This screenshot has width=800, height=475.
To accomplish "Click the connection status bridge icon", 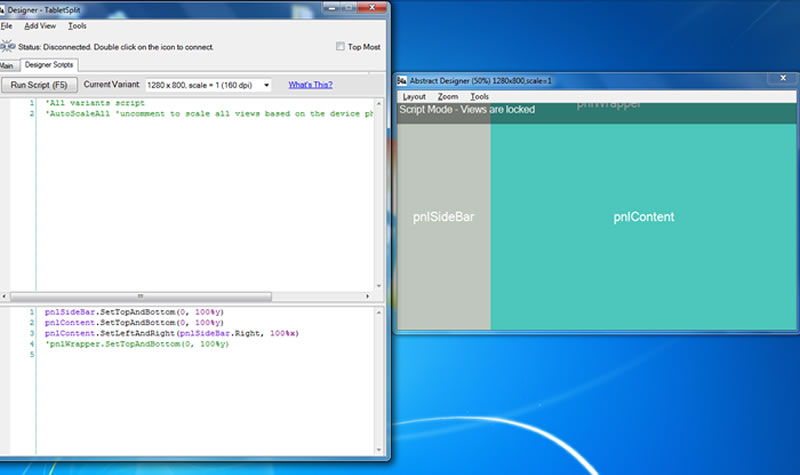I will coord(7,46).
